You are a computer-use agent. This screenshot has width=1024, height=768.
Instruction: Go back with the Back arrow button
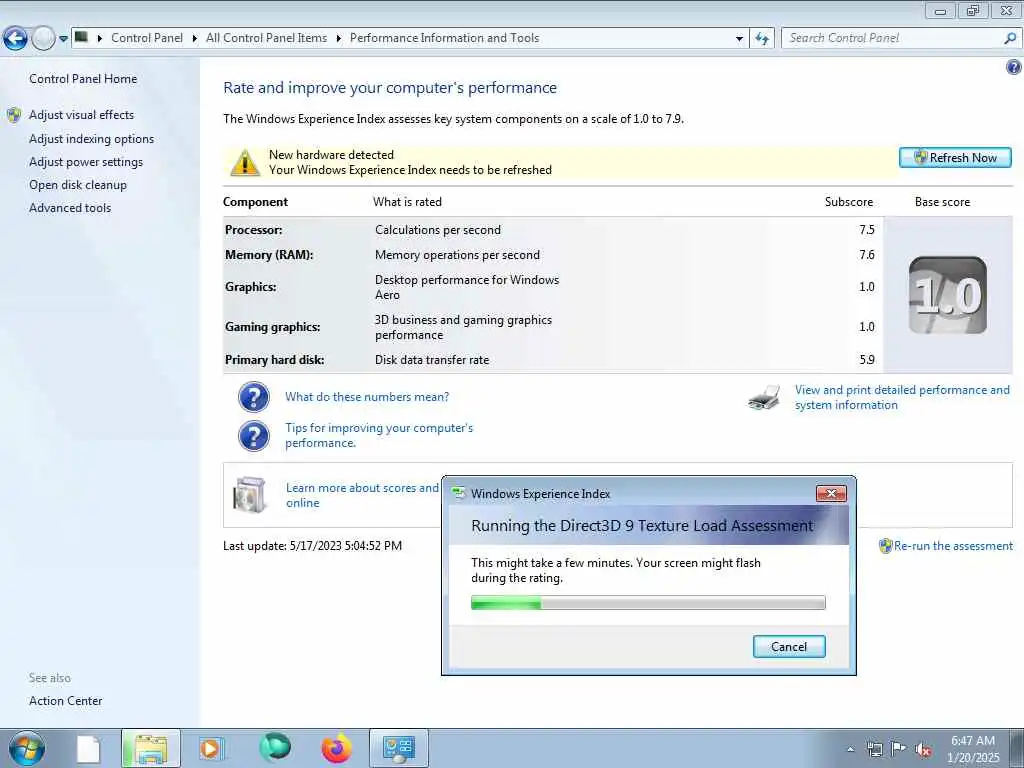[x=15, y=39]
